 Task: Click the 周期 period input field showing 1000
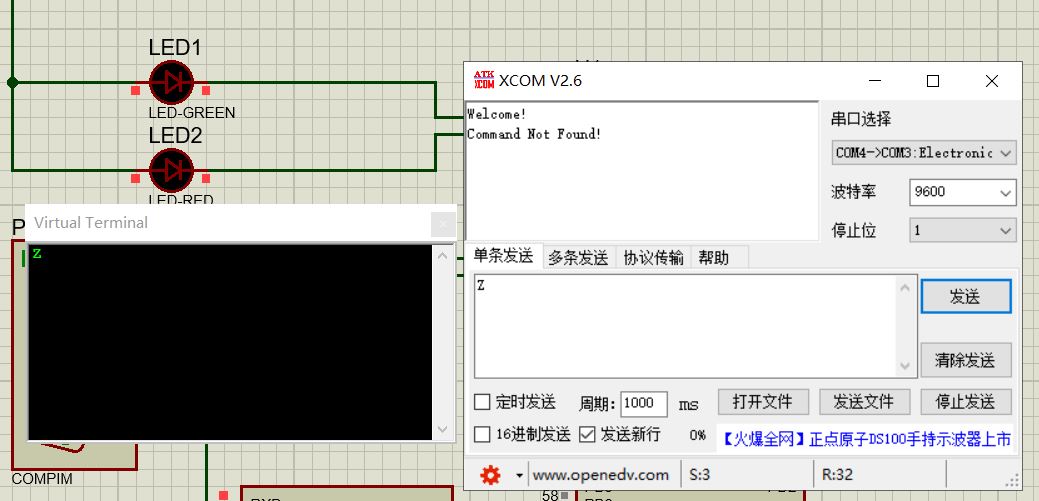(643, 403)
